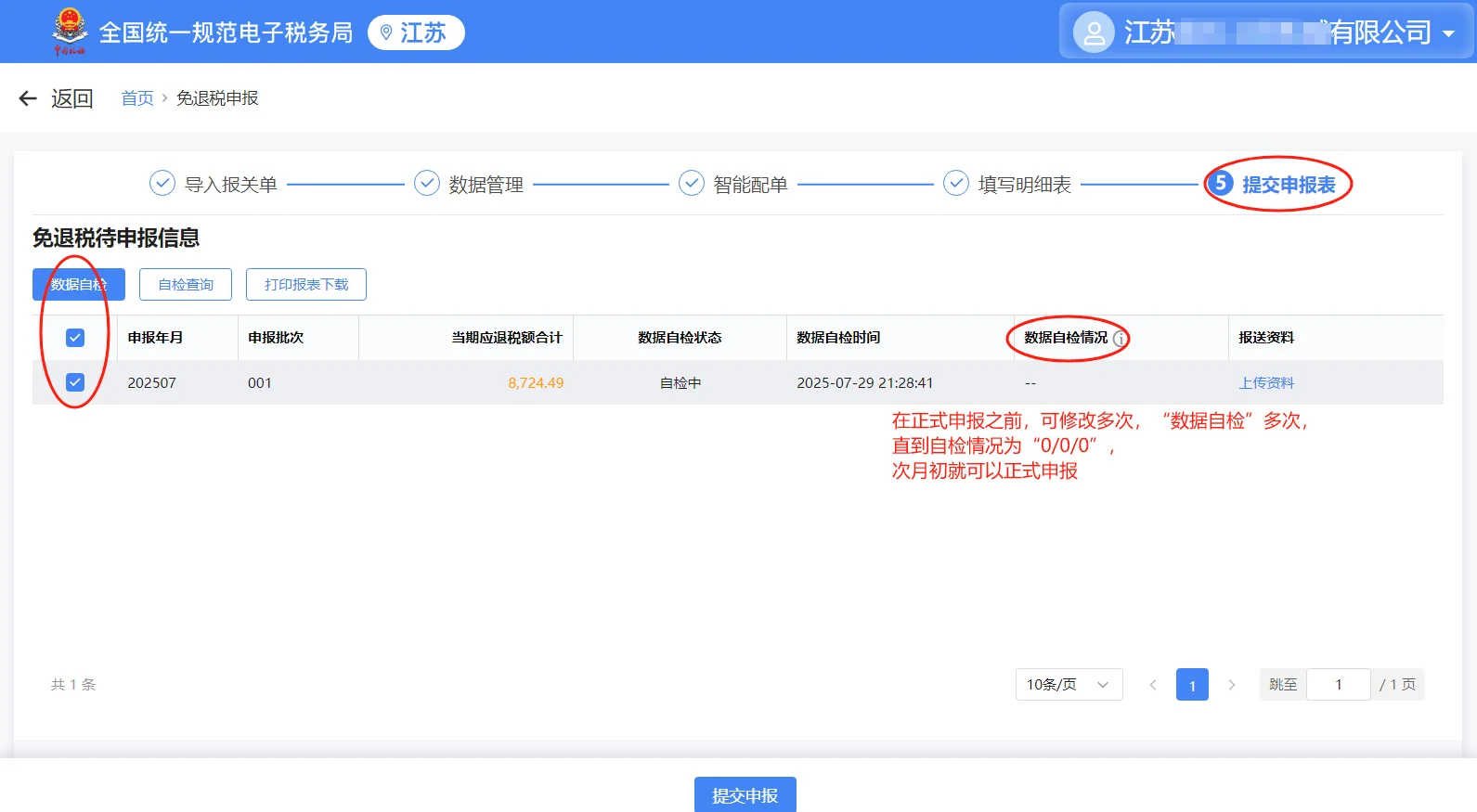
Task: Click 免退税申报 breadcrumb text
Action: [x=217, y=98]
